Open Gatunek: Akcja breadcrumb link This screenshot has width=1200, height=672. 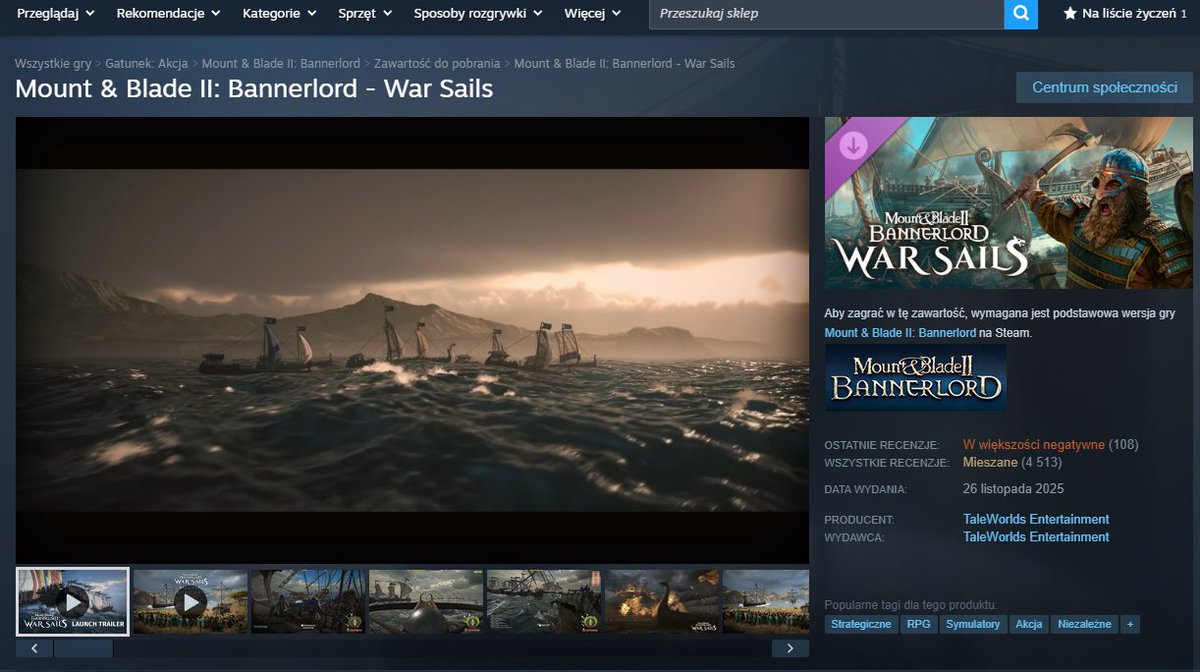point(146,63)
